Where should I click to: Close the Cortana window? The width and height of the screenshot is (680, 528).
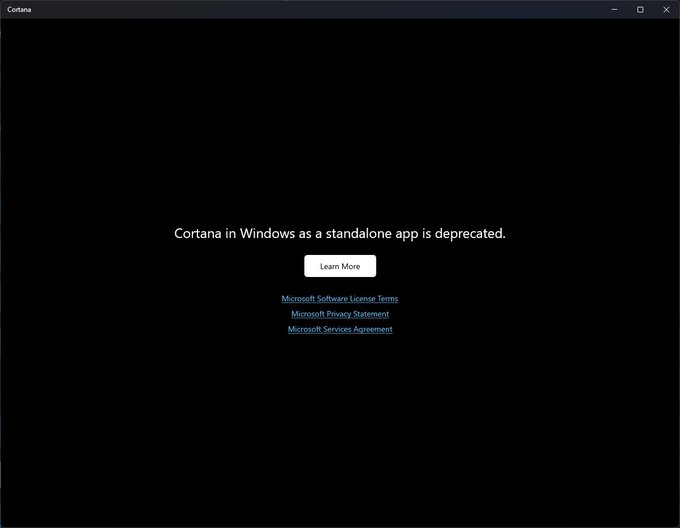[x=666, y=9]
